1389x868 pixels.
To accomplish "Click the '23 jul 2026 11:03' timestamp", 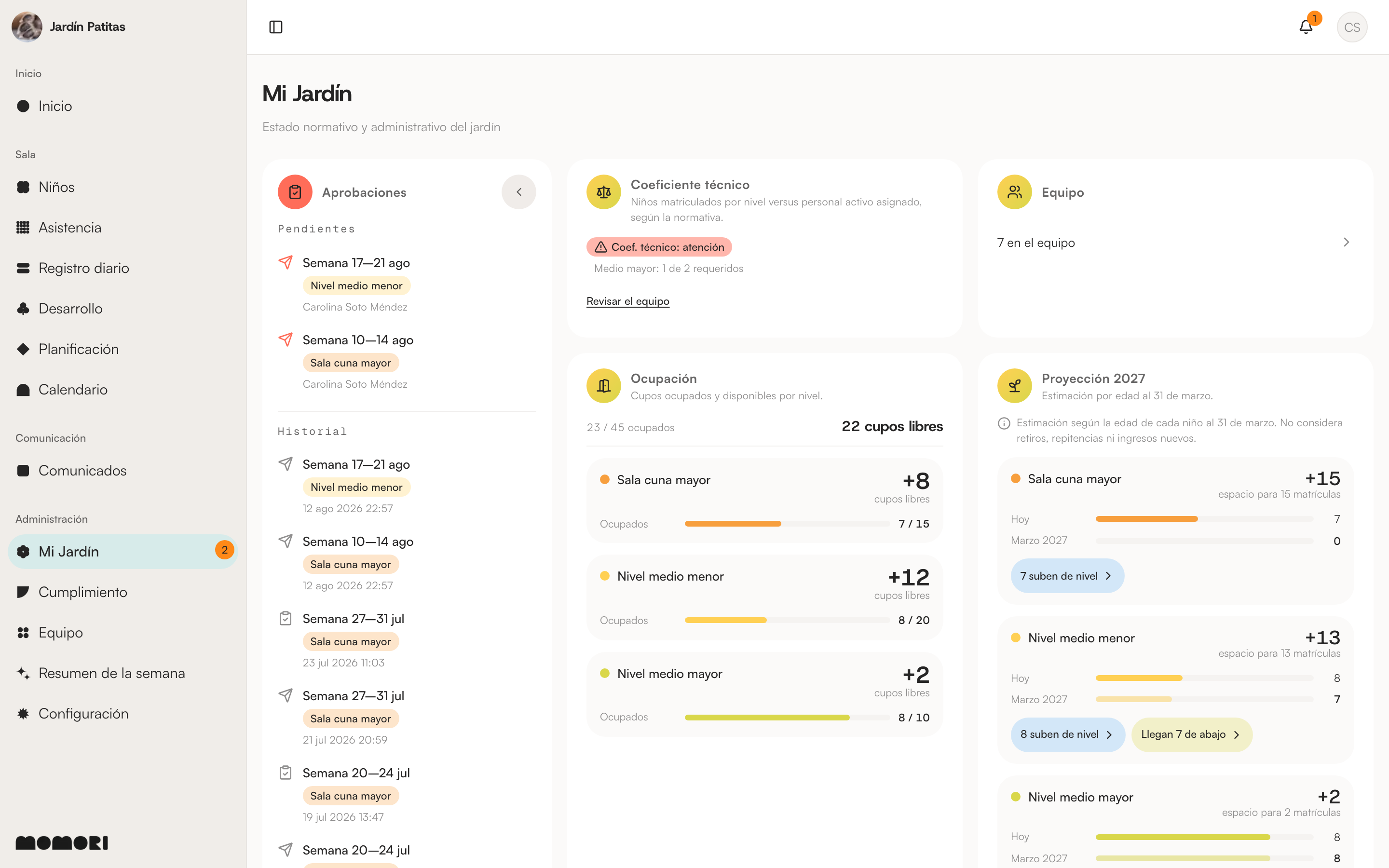I will [344, 663].
